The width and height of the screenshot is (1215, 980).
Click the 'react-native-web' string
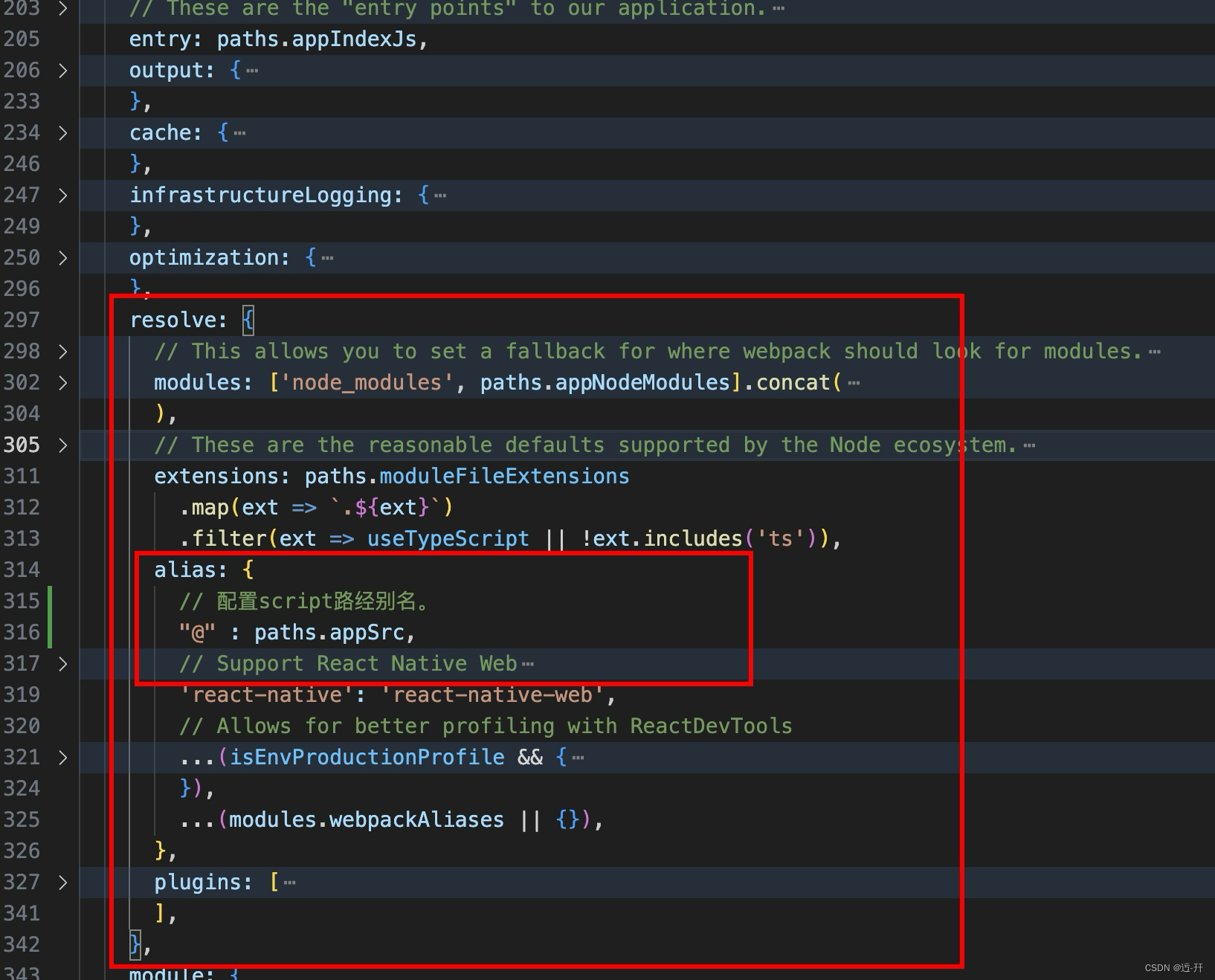[492, 695]
